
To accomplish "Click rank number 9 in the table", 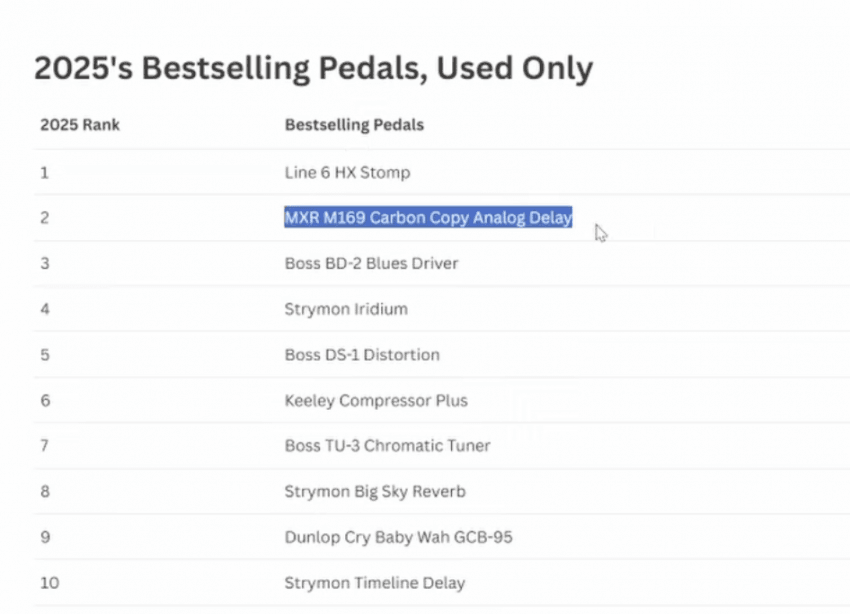I will pos(44,537).
